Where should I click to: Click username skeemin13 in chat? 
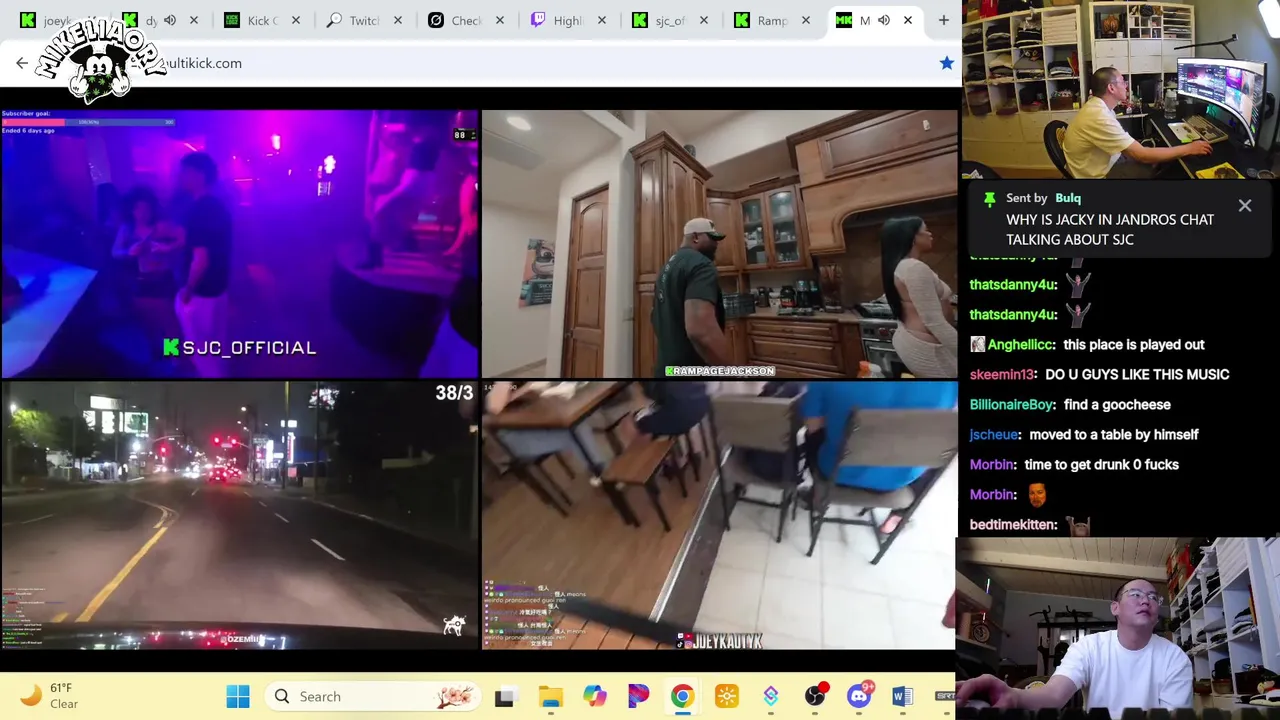click(x=1002, y=374)
